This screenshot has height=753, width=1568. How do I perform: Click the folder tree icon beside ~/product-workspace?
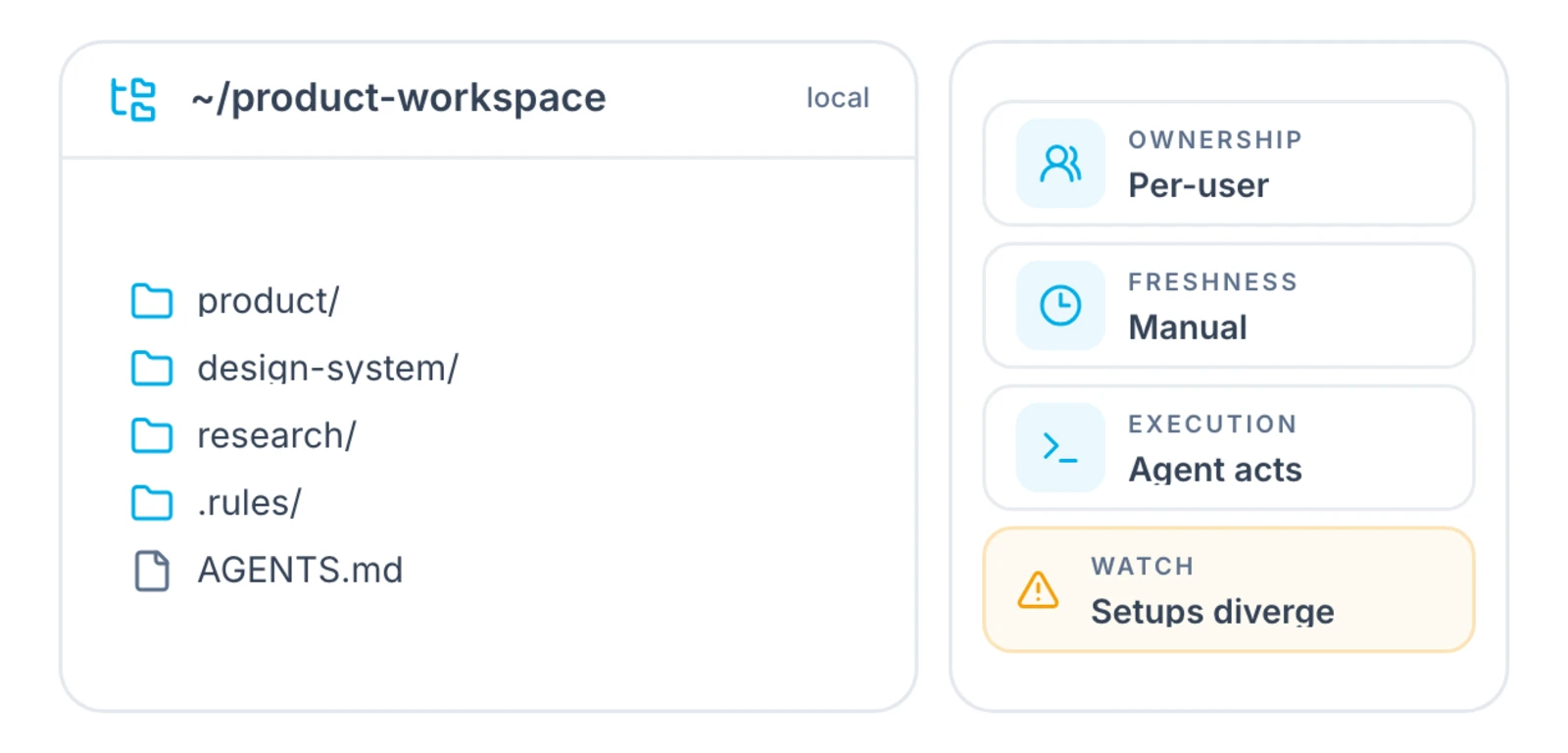point(132,99)
